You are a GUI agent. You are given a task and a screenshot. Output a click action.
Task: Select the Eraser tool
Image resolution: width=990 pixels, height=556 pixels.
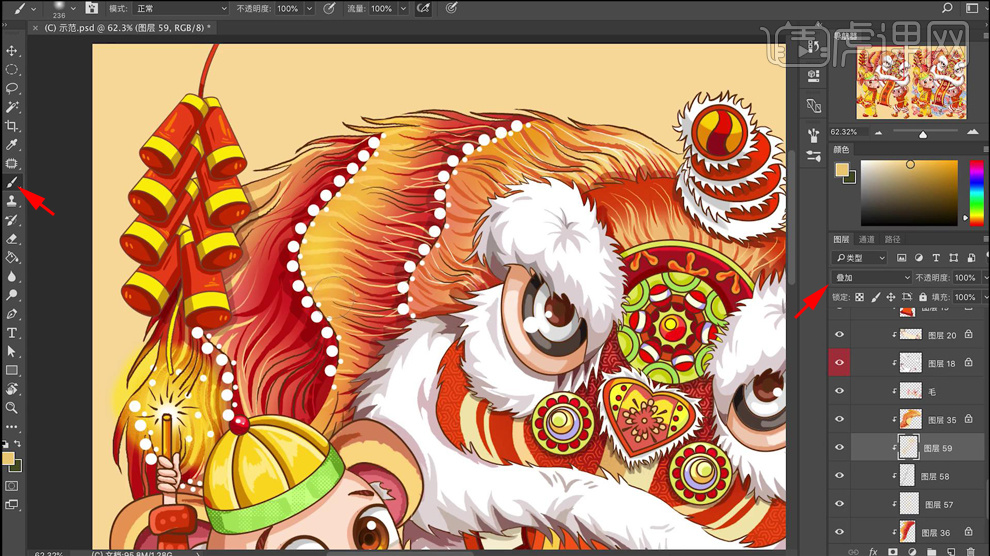[11, 239]
